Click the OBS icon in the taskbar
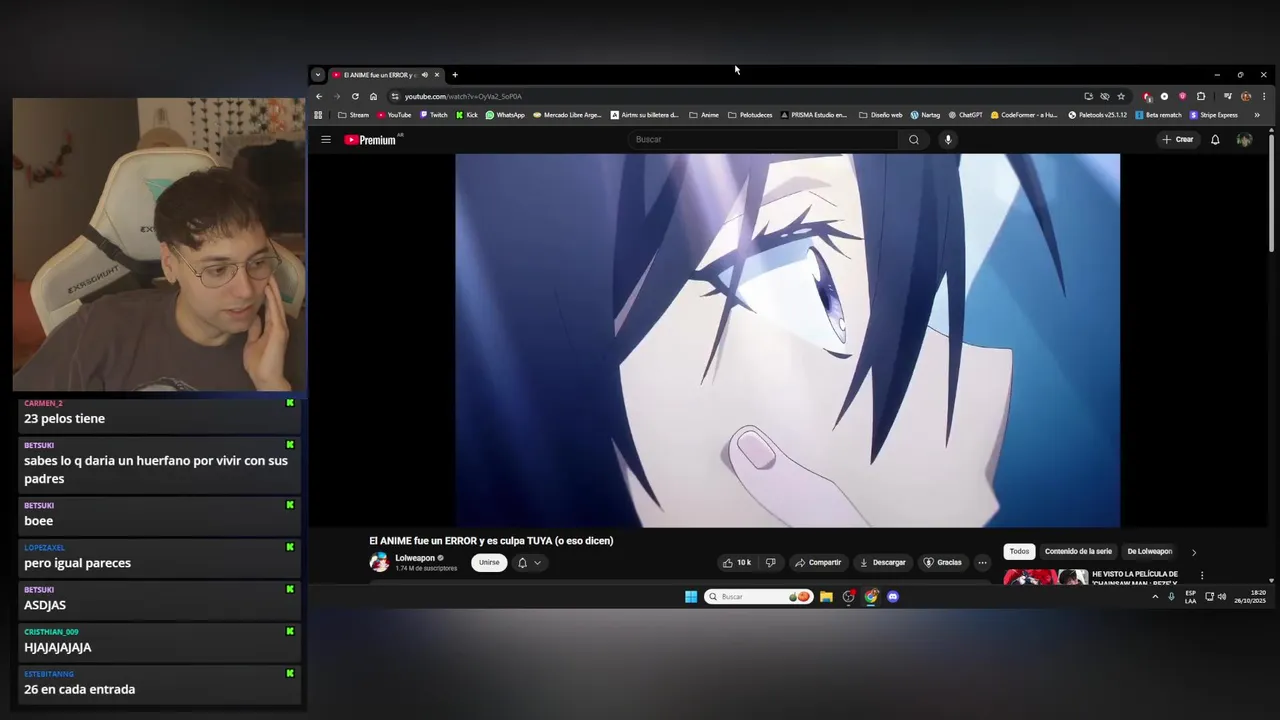The height and width of the screenshot is (720, 1280). click(849, 597)
